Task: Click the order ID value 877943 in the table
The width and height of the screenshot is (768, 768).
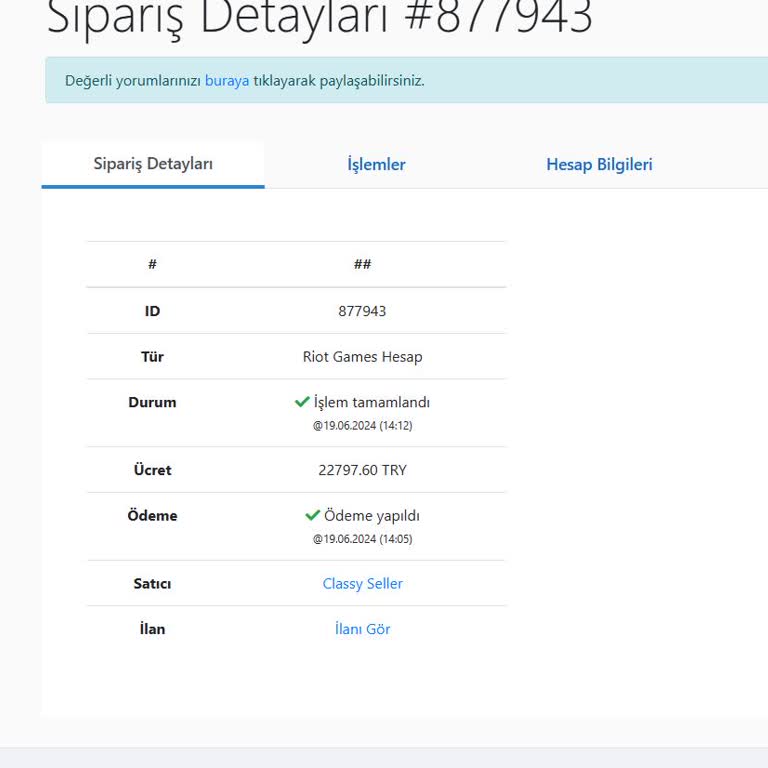Action: [x=362, y=311]
